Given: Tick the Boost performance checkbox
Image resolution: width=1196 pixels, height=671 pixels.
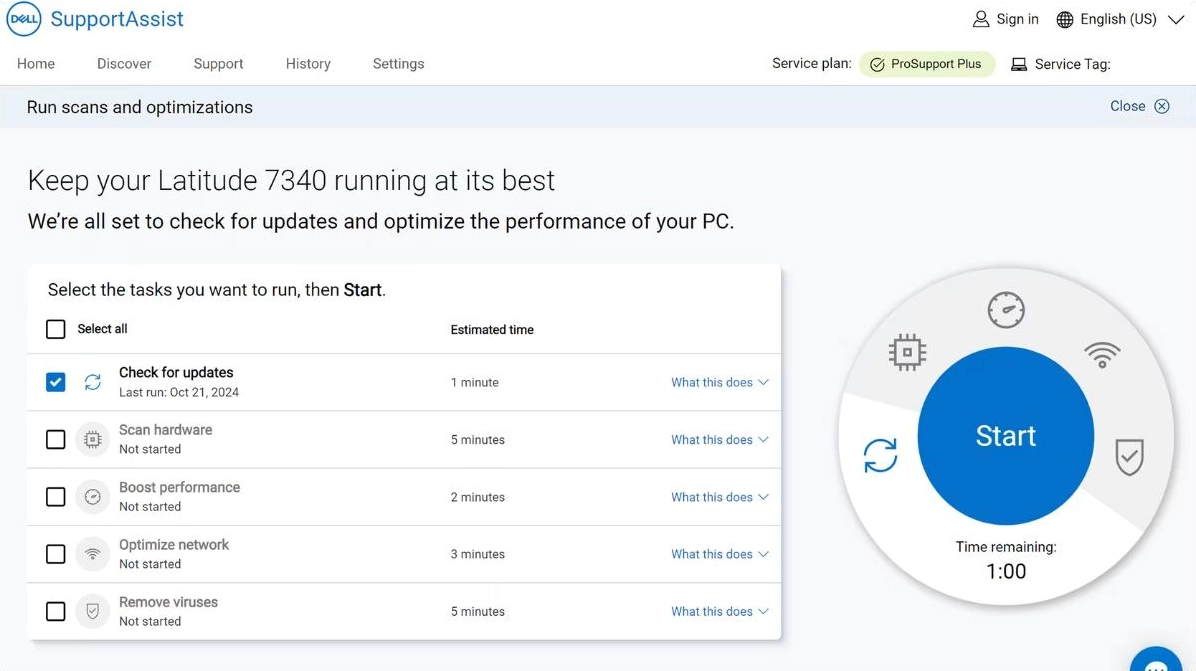Looking at the screenshot, I should [x=56, y=497].
